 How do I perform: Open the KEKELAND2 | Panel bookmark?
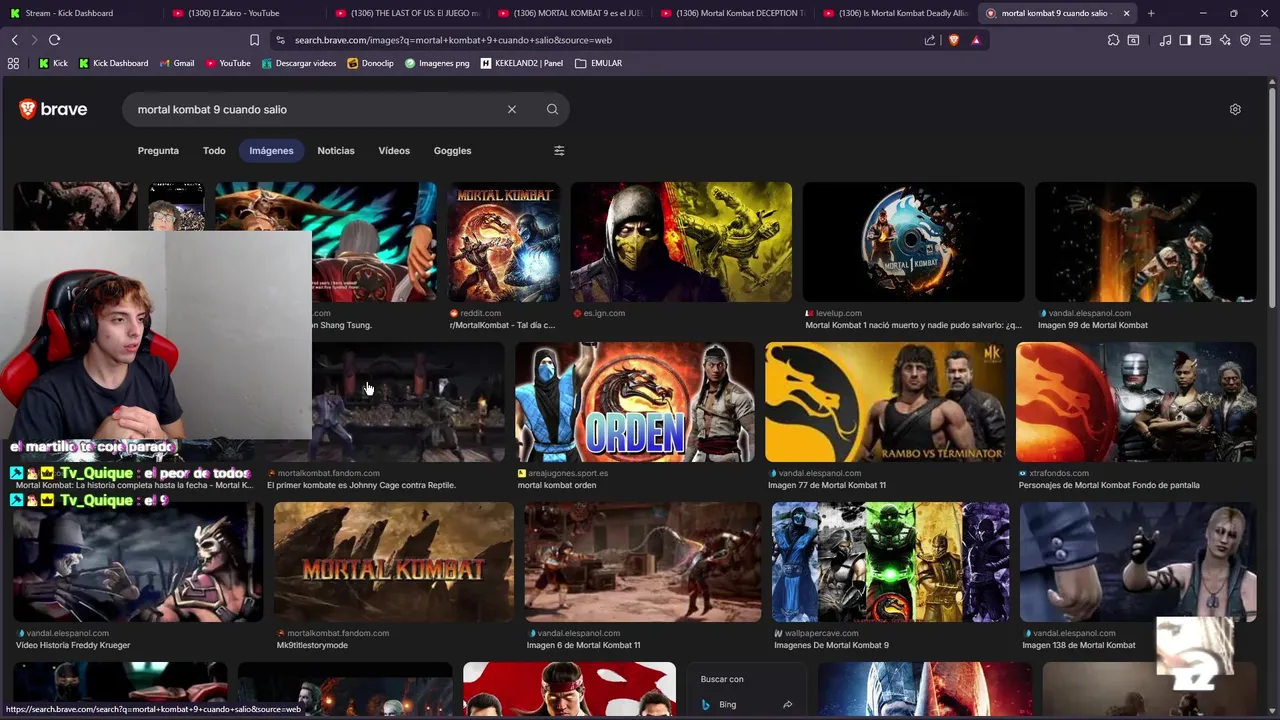coord(522,63)
